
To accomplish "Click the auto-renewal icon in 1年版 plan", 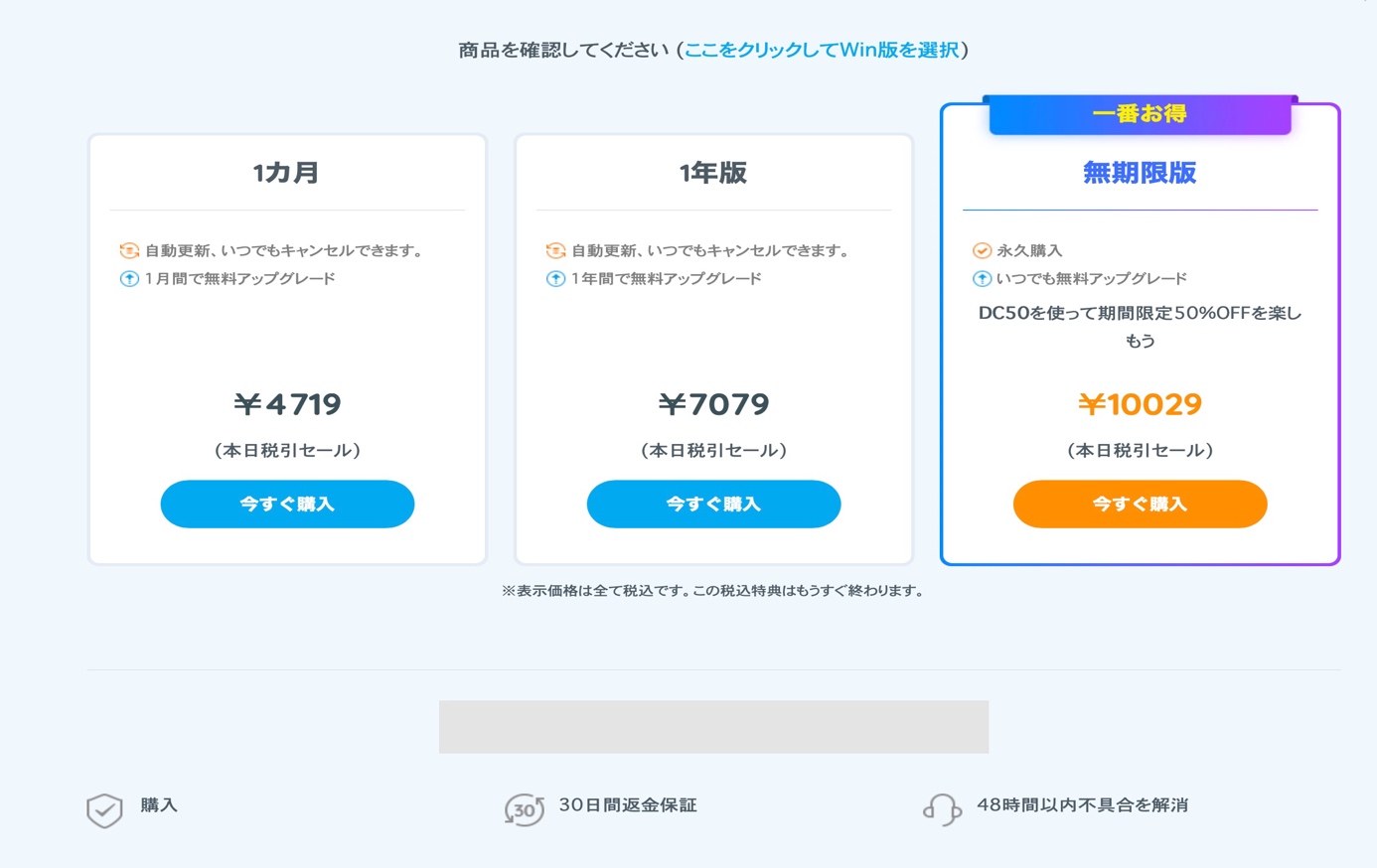I will tap(555, 250).
